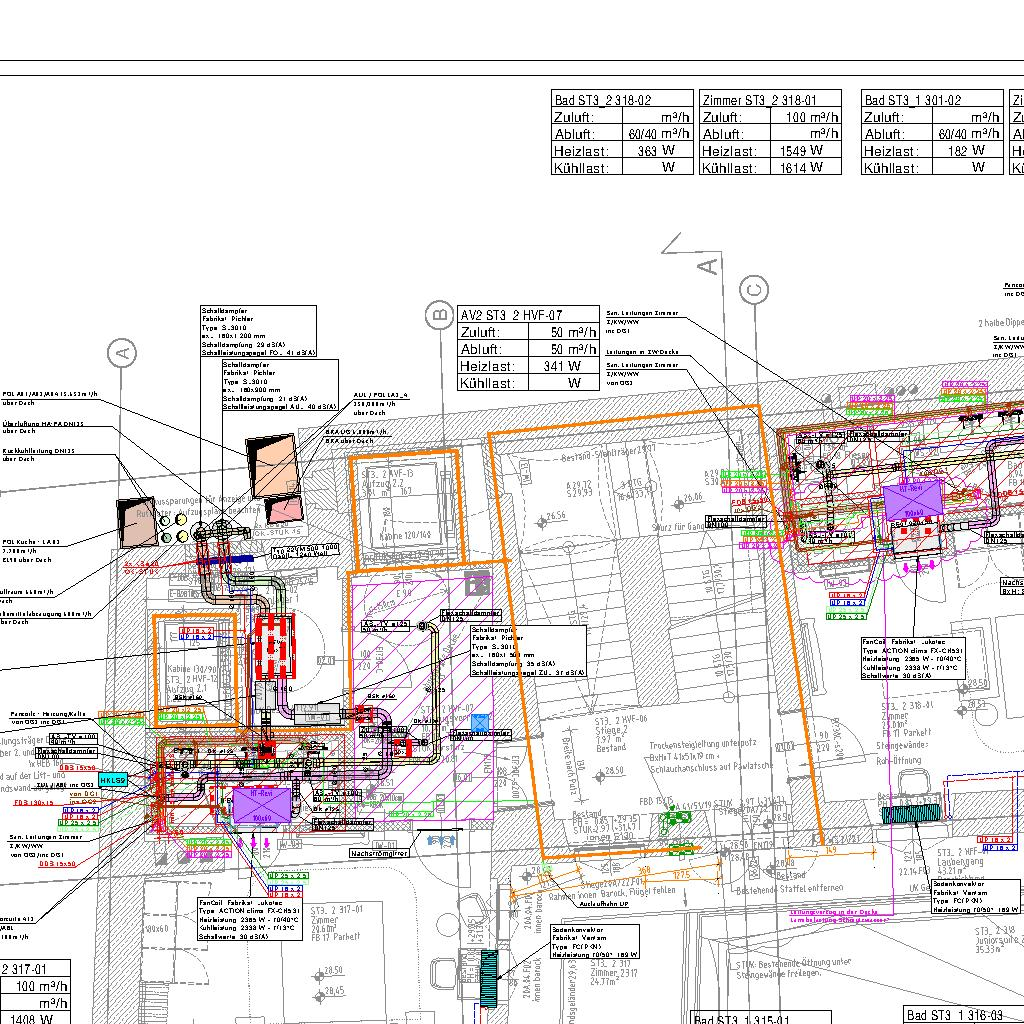Click the pink rooftop duct outlet
The image size is (1024, 1024).
[283, 510]
